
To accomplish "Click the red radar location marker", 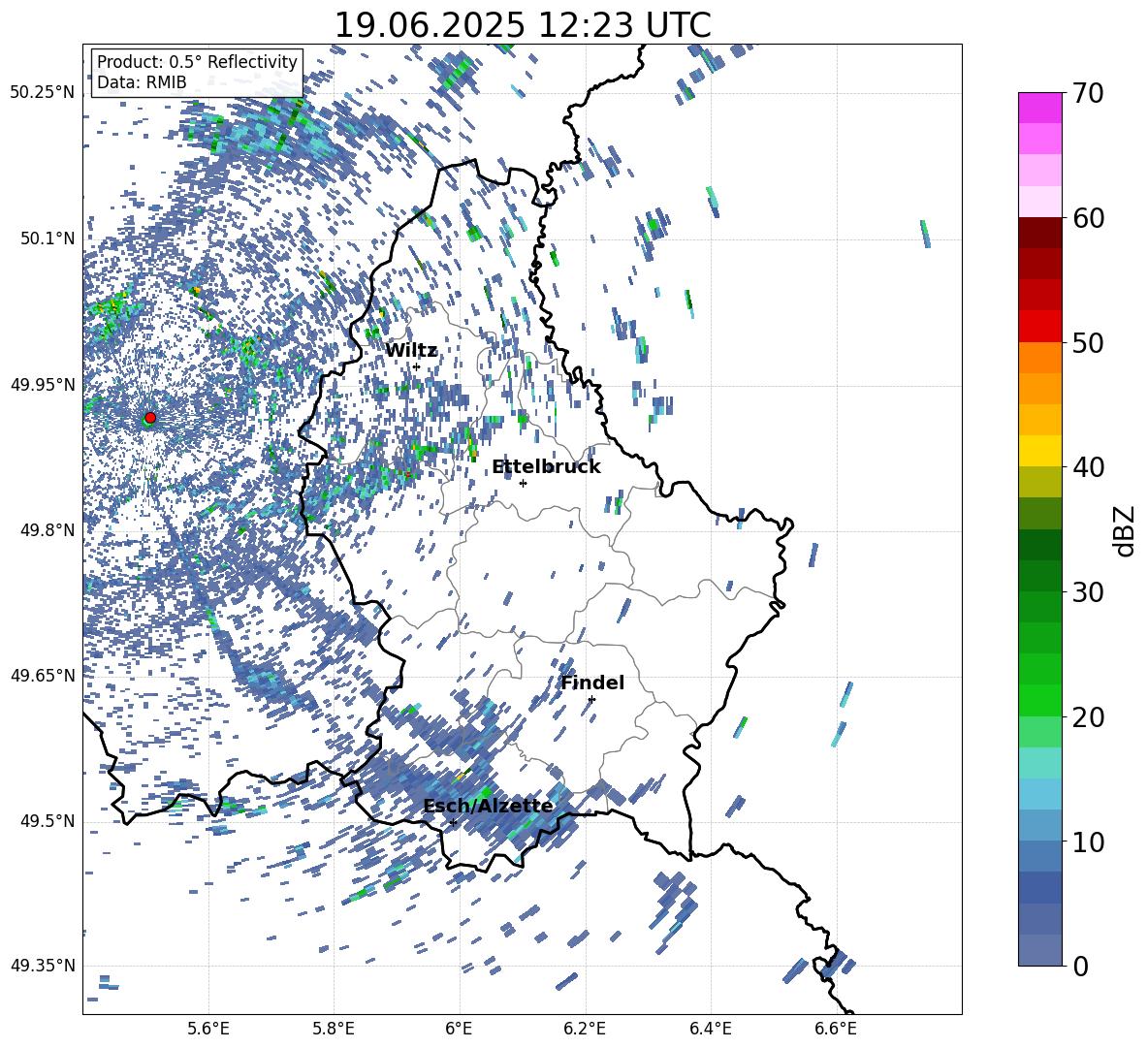I will click(x=150, y=417).
